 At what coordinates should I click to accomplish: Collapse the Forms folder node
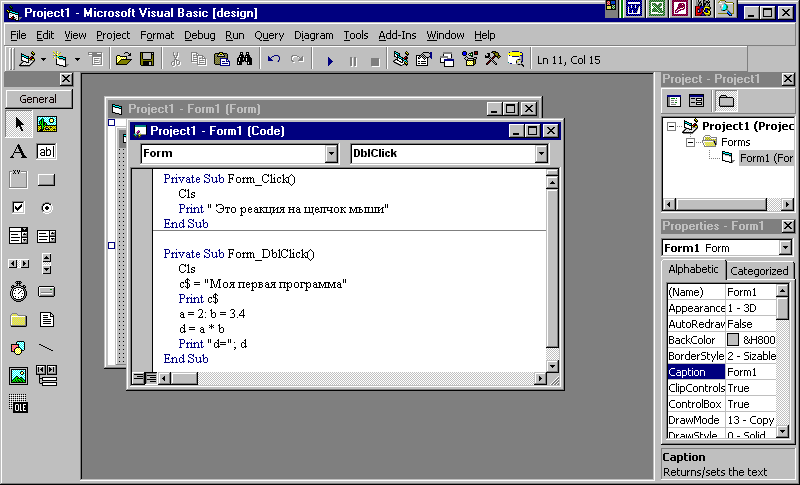tap(690, 142)
